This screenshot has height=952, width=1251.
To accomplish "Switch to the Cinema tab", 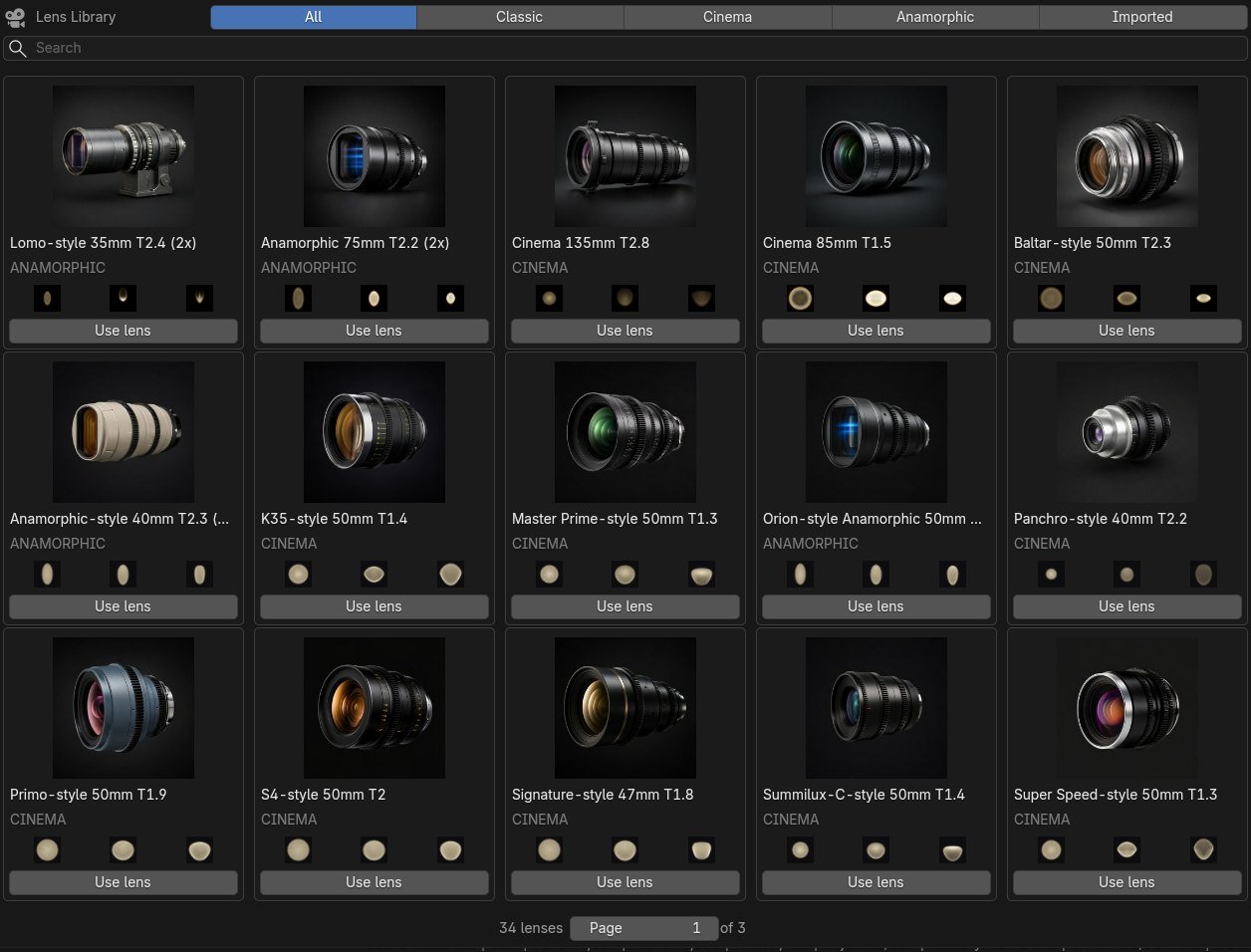I will 727,17.
